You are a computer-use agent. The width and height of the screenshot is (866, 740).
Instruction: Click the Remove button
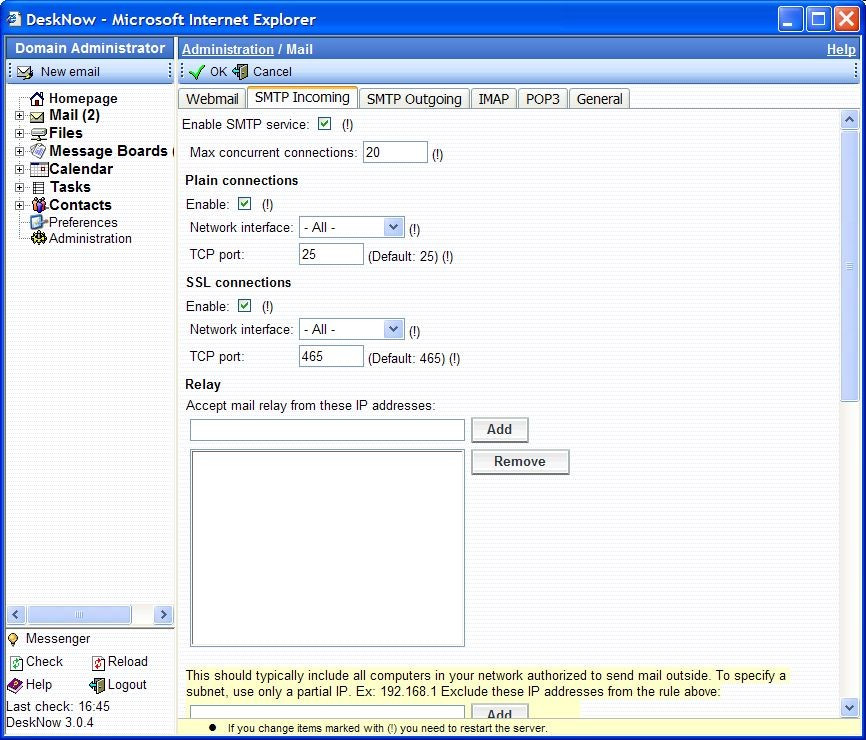(520, 462)
